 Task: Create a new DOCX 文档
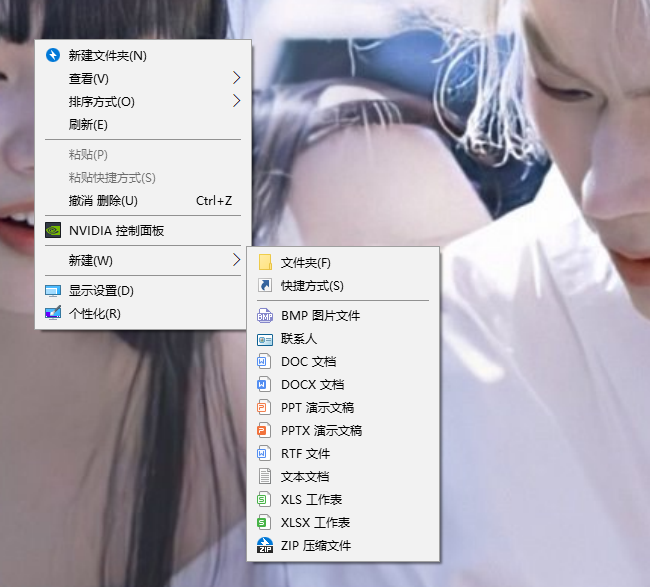pyautogui.click(x=312, y=384)
